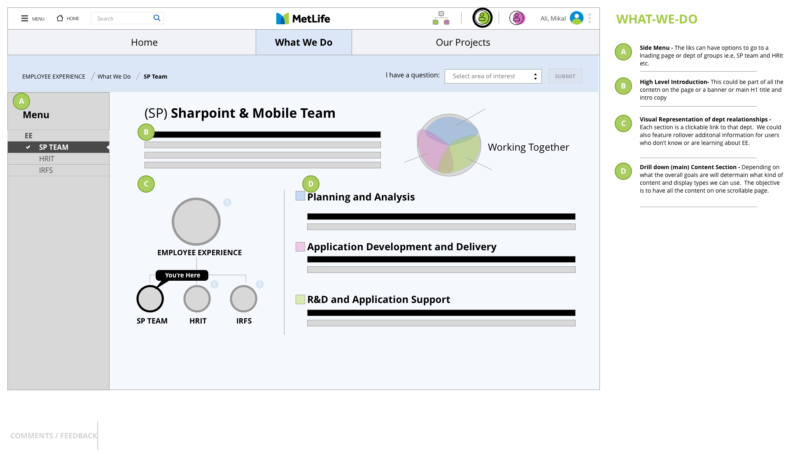Open the hamburger Menu icon
Screen dimensions: 800x475
(24, 18)
